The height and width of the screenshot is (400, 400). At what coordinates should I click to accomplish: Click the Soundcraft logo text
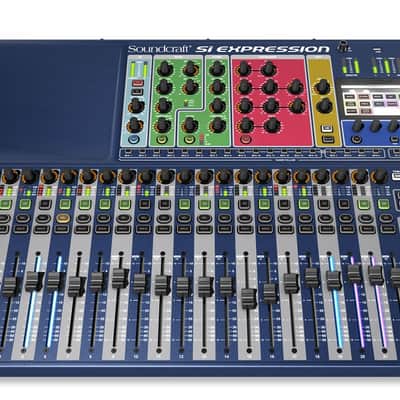[x=160, y=49]
